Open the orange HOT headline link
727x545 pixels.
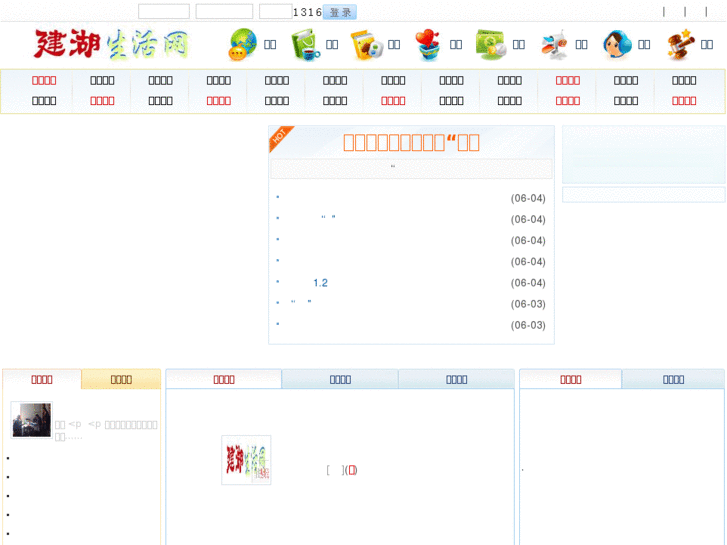point(411,142)
